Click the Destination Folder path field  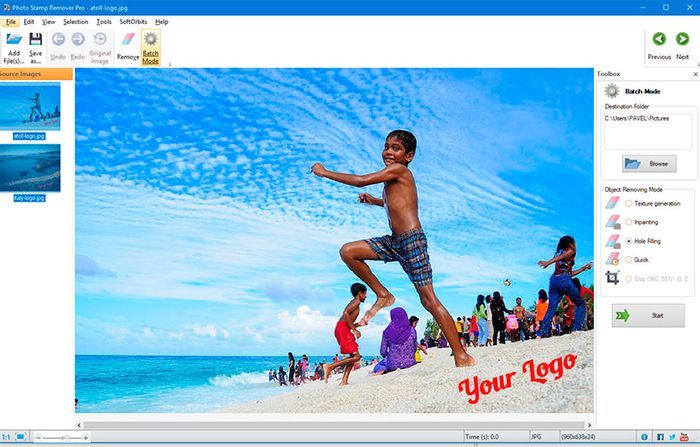pyautogui.click(x=648, y=132)
